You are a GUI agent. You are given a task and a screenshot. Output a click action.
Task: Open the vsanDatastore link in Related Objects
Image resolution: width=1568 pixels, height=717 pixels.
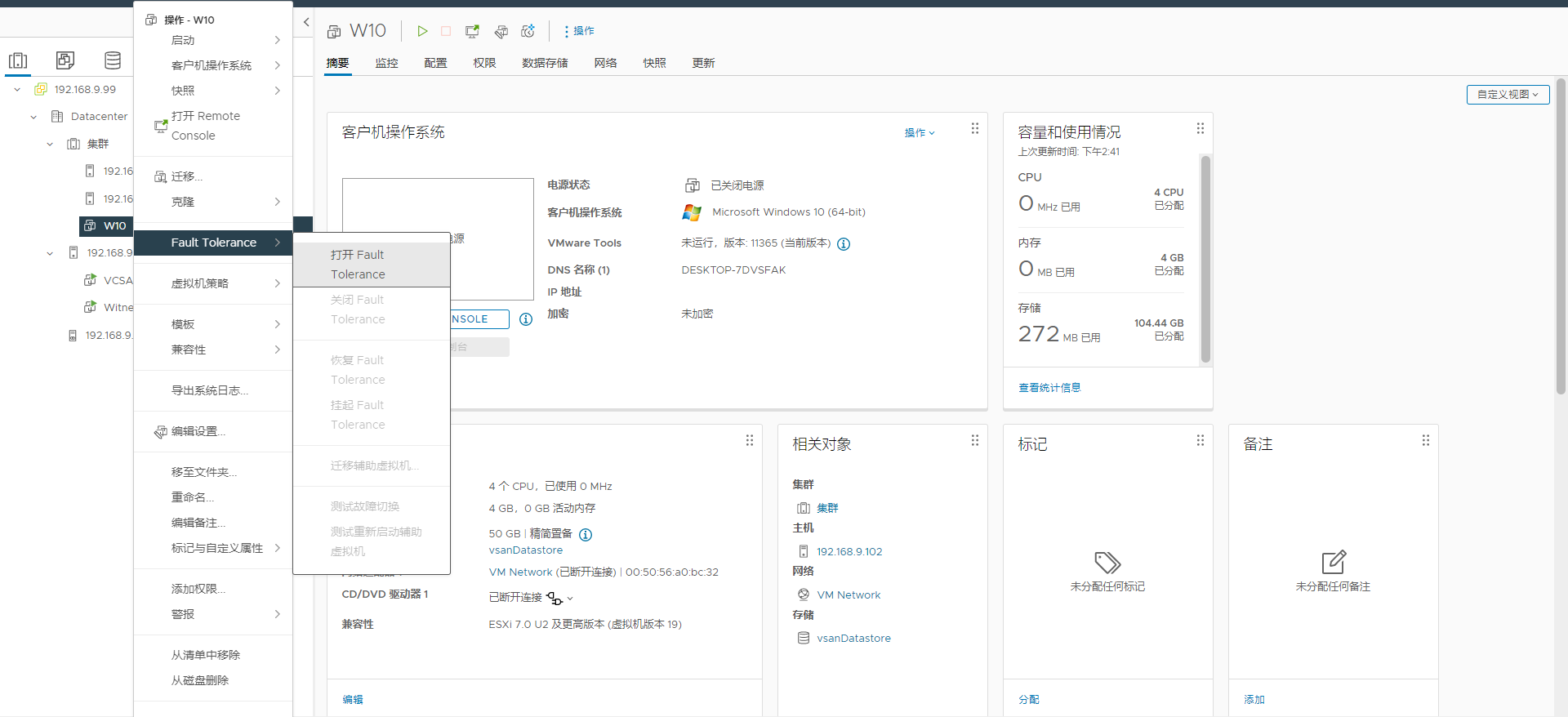[853, 639]
